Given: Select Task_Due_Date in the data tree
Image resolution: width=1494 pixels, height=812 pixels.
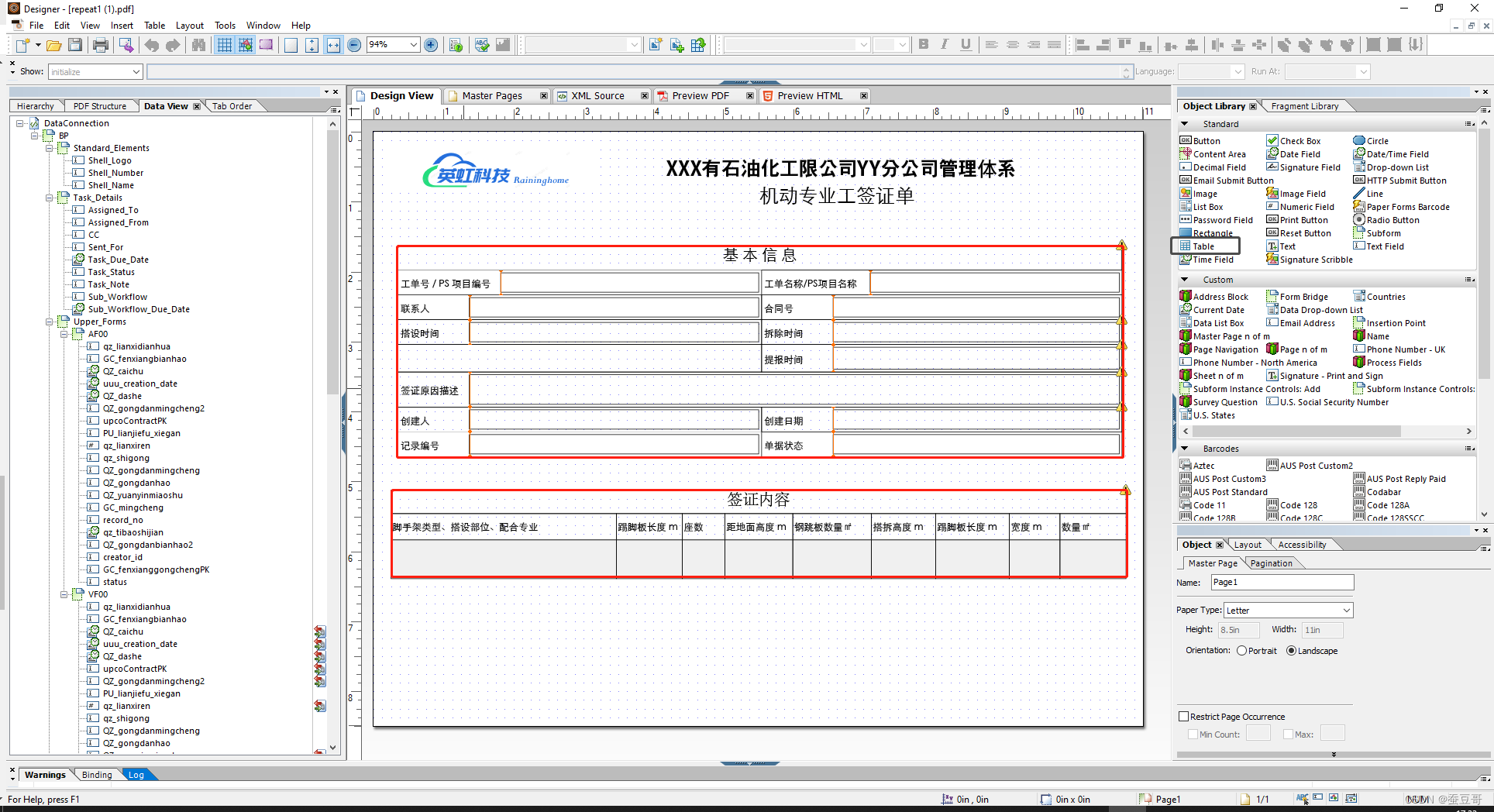Looking at the screenshot, I should (118, 260).
